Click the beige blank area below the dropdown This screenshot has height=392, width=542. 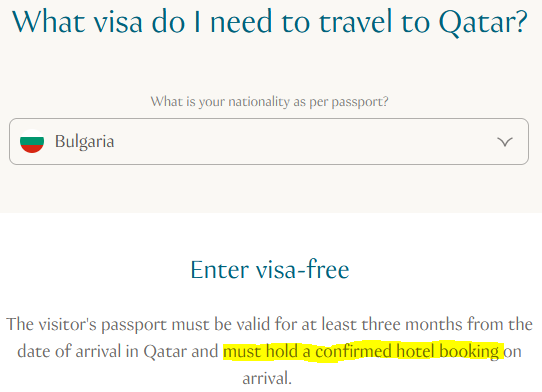tap(269, 188)
